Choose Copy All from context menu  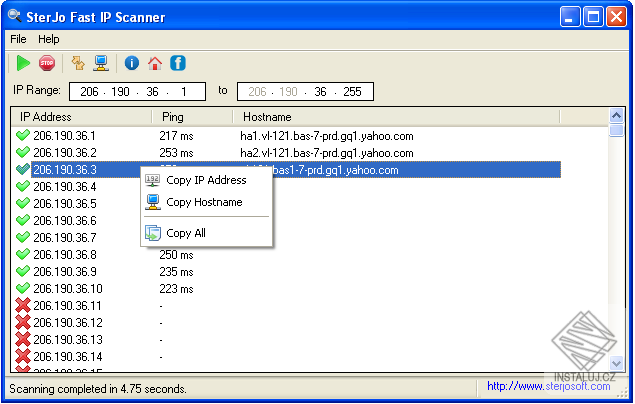point(206,233)
